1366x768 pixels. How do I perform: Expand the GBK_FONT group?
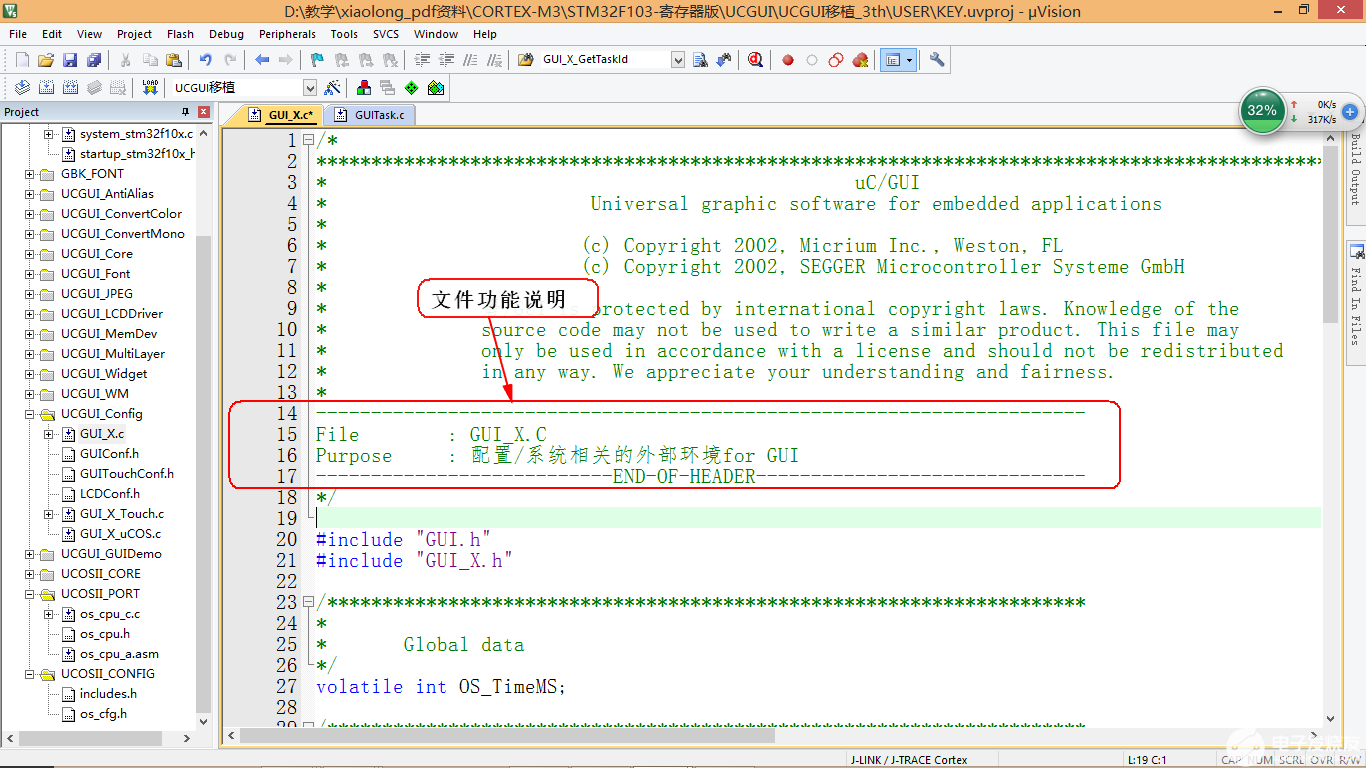(x=29, y=174)
